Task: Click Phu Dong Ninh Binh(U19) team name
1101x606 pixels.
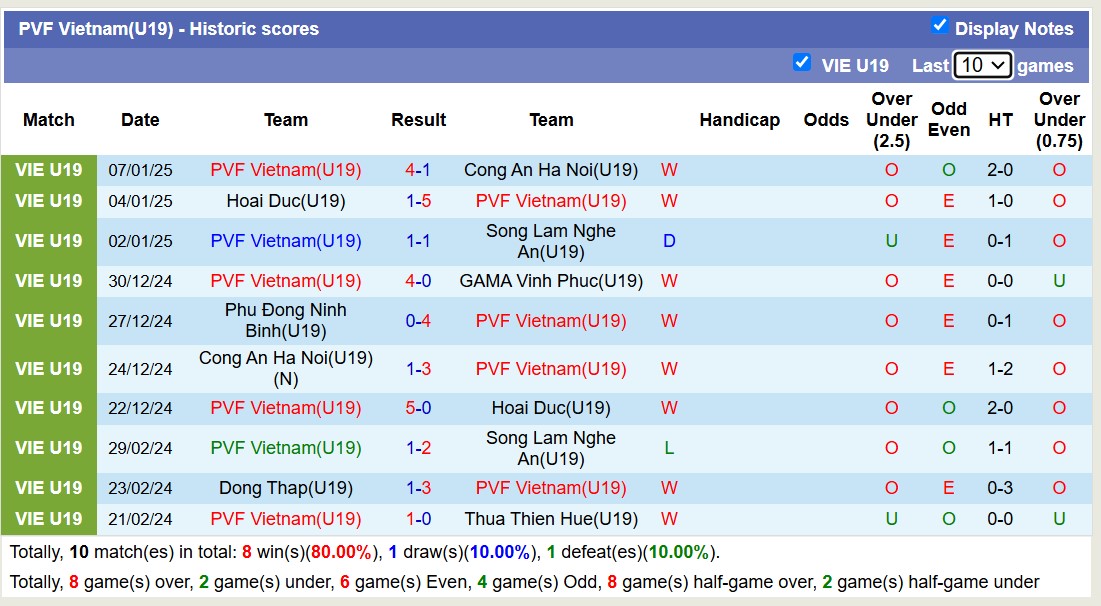Action: [x=286, y=320]
